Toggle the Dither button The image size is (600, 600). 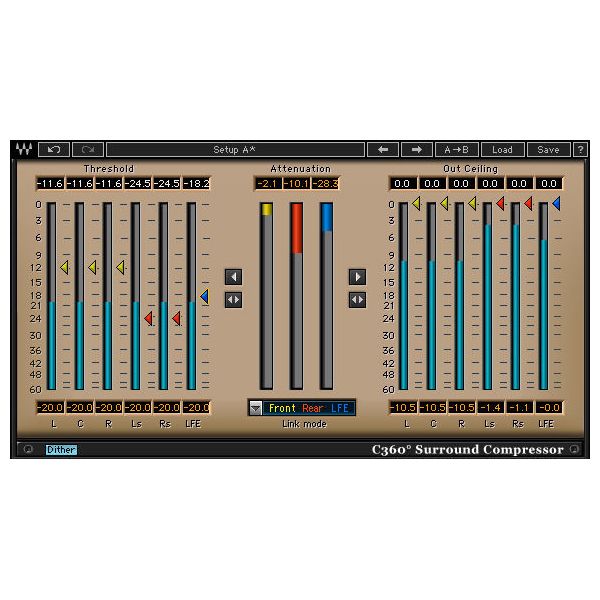point(61,450)
